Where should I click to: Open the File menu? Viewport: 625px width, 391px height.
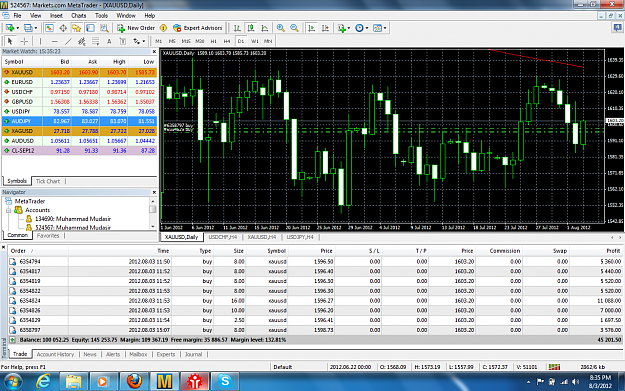tap(18, 16)
